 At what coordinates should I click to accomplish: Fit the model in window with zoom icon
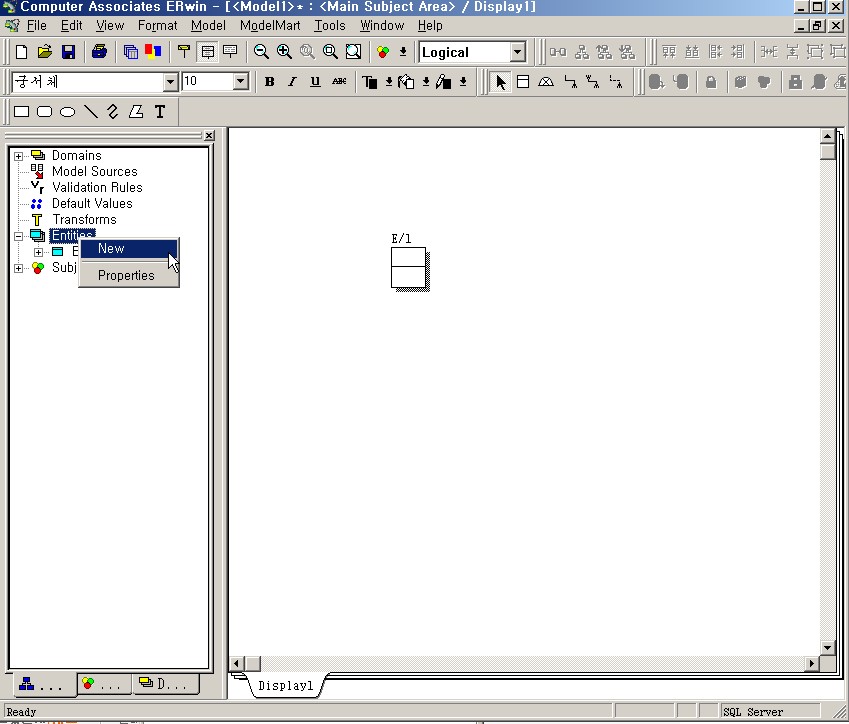tap(353, 52)
